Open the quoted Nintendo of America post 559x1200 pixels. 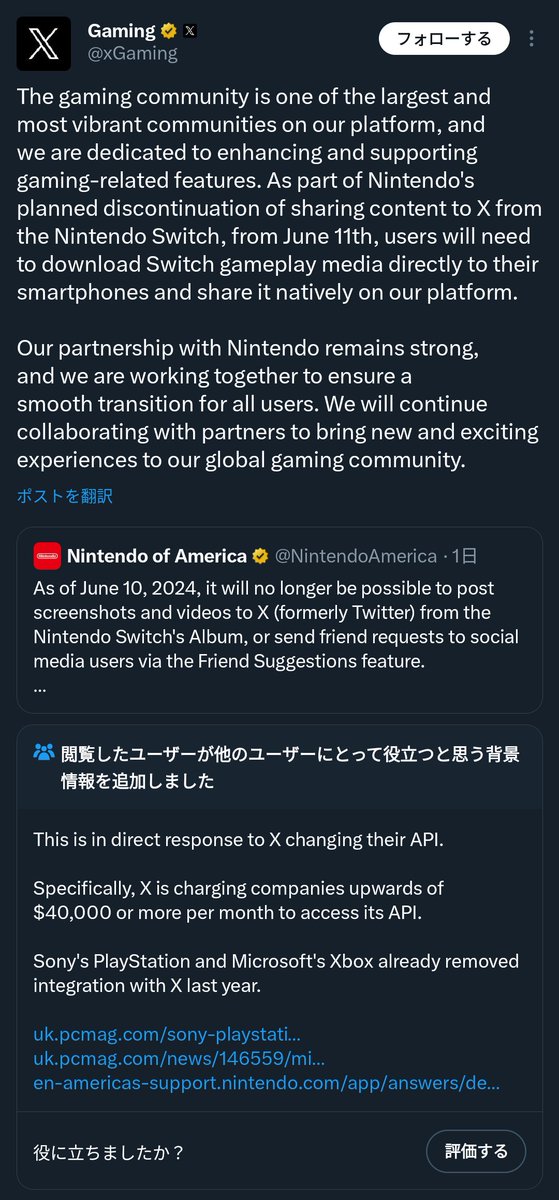(x=279, y=620)
